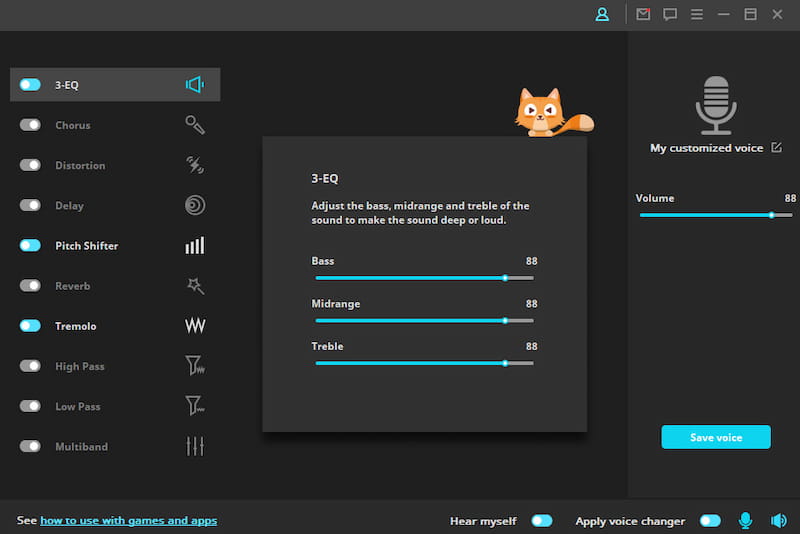Screen dimensions: 800x534
Task: Edit the My customized voice name
Action: 777,147
